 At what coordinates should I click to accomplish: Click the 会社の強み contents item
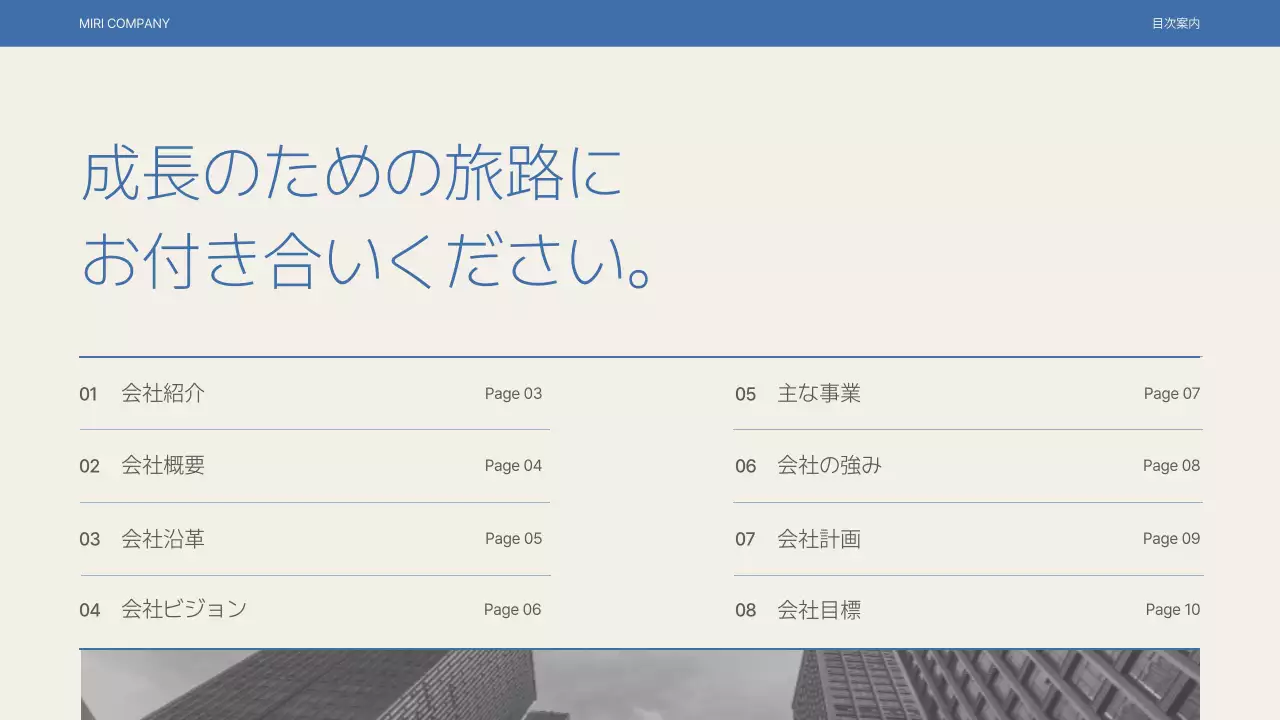tap(829, 465)
